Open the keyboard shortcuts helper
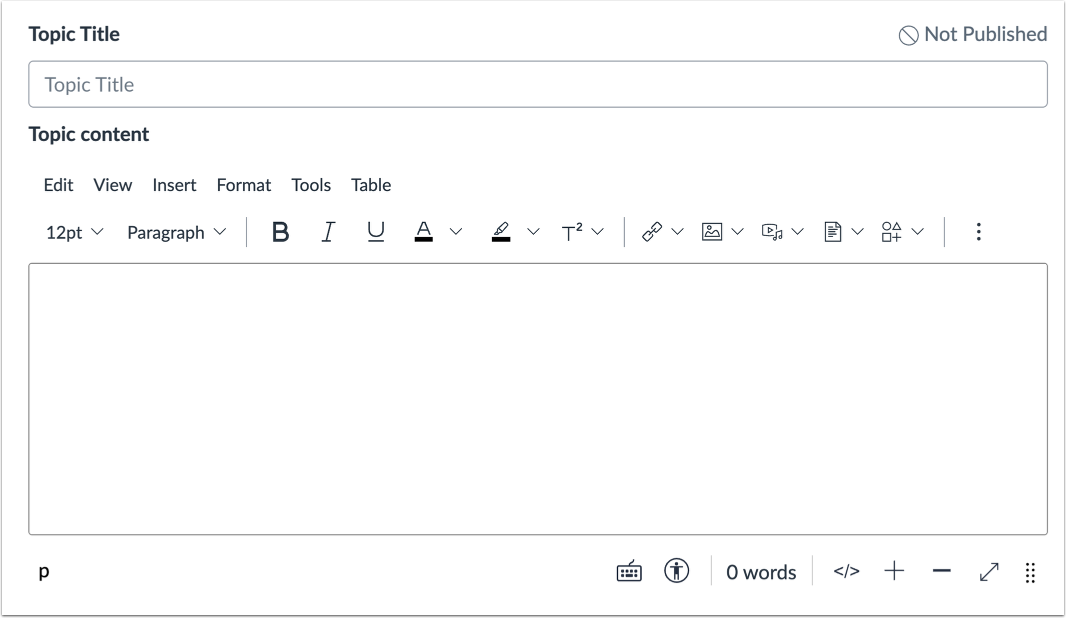Image resolution: width=1066 pixels, height=618 pixels. point(629,571)
